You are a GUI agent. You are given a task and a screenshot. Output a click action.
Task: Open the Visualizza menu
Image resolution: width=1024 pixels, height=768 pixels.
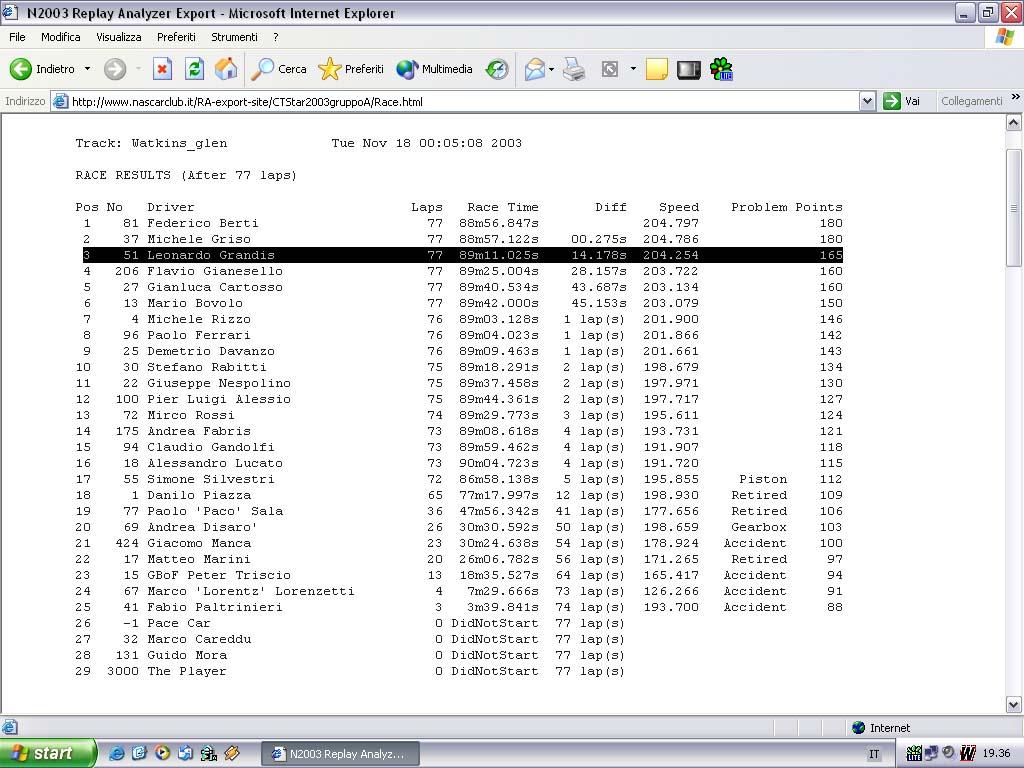pos(119,37)
